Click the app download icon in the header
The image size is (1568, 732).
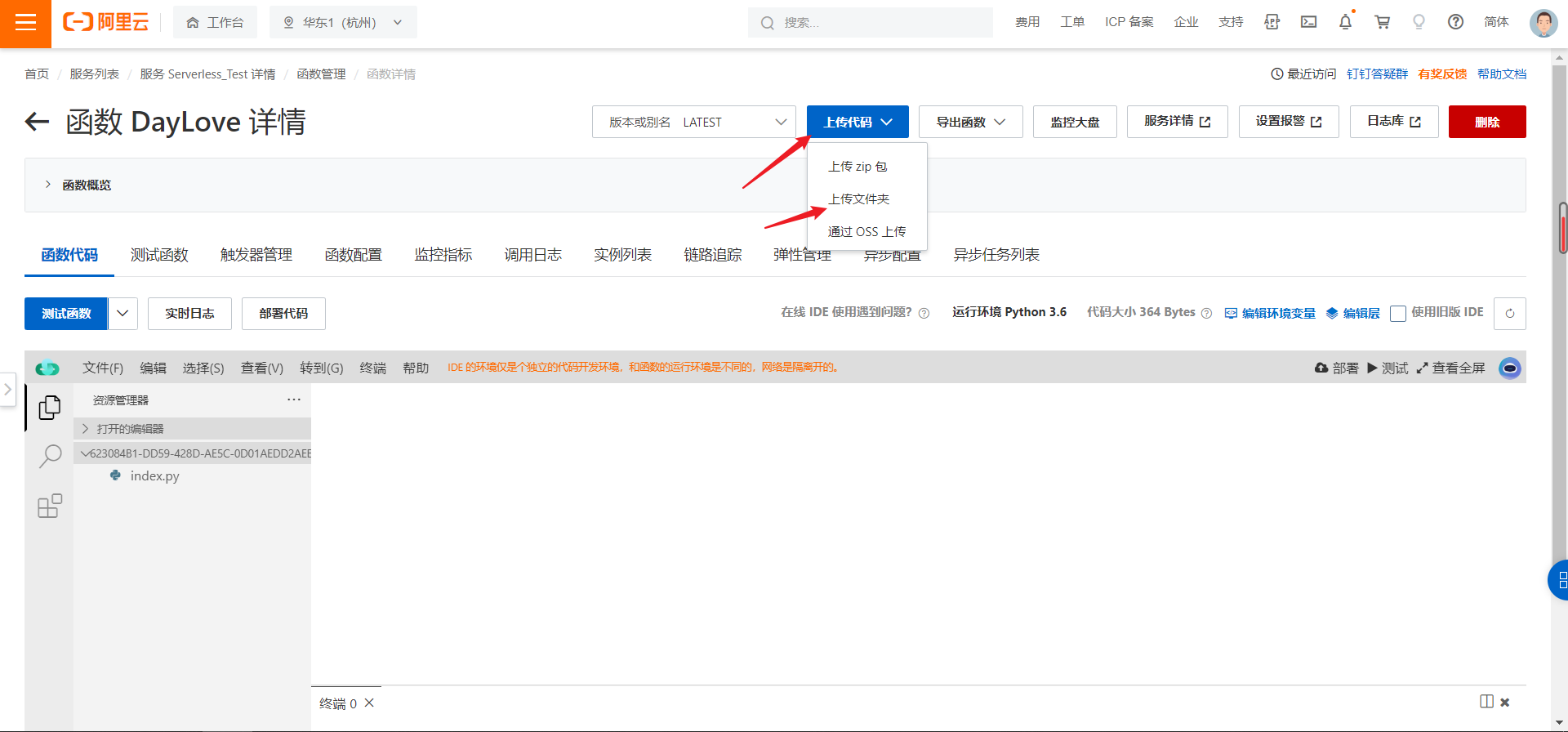coord(1272,22)
